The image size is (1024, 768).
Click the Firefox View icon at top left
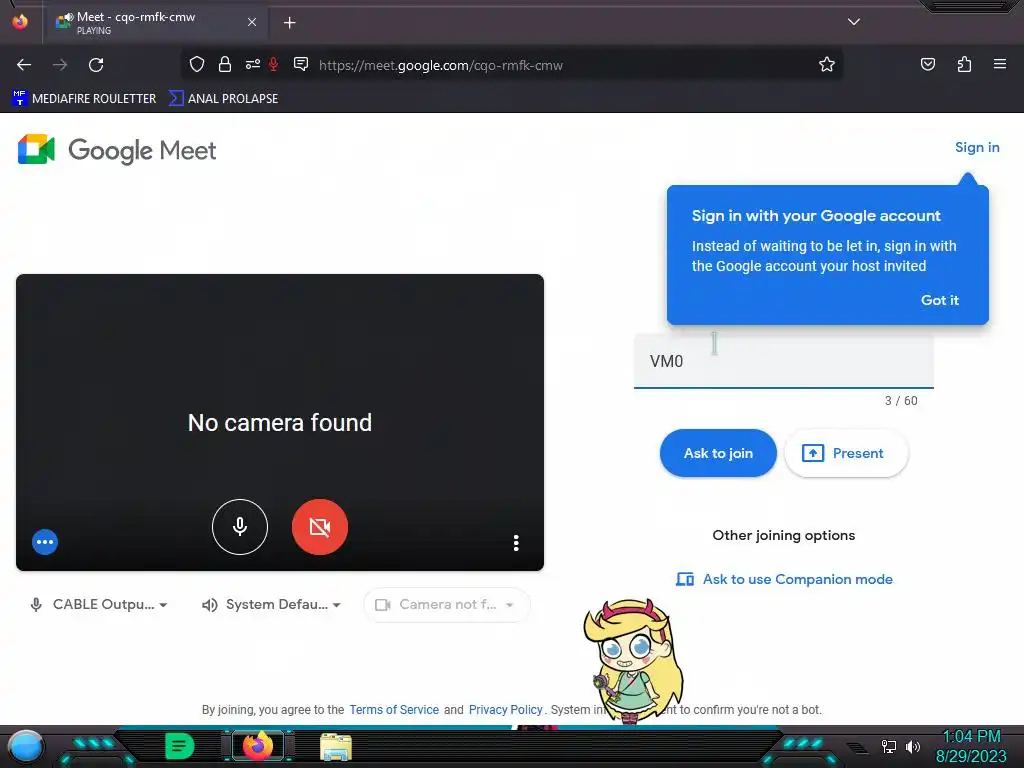[x=20, y=22]
